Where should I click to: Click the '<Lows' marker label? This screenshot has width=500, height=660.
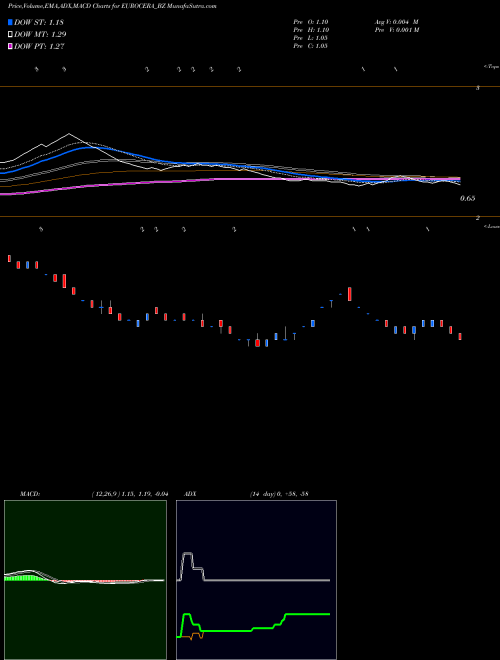click(492, 226)
